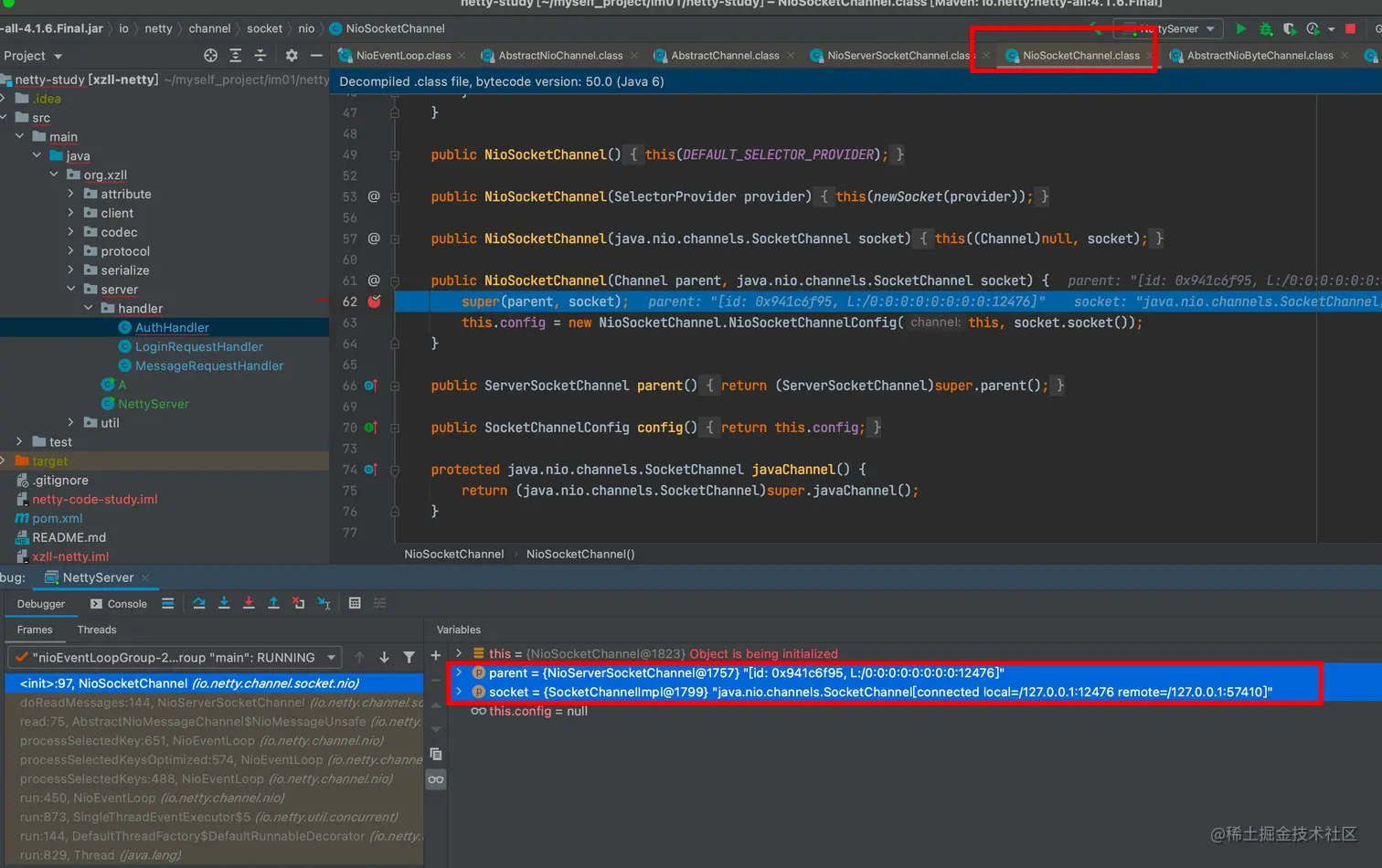Click the Expand All icon in Project panel
The height and width of the screenshot is (868, 1382).
[235, 56]
